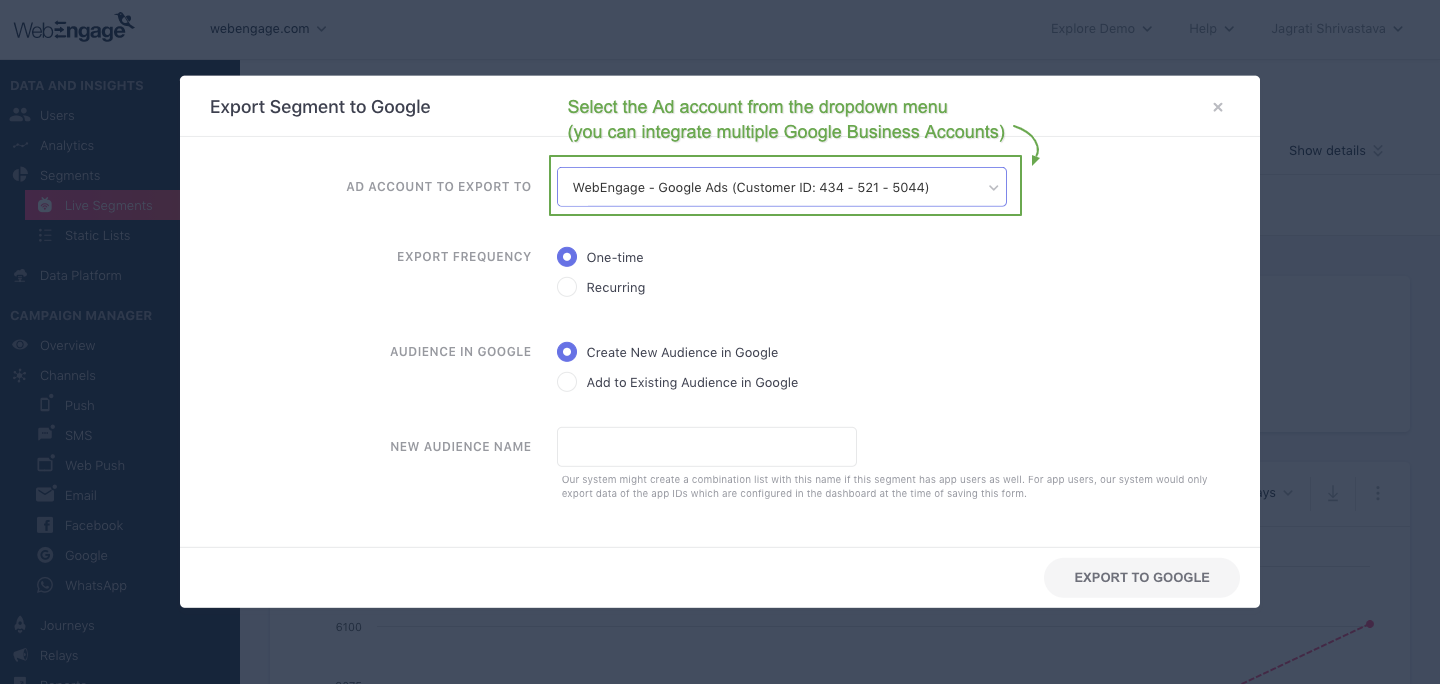Screen dimensions: 1440x684
Task: Open the Facebook channel link
Action: pyautogui.click(x=94, y=525)
